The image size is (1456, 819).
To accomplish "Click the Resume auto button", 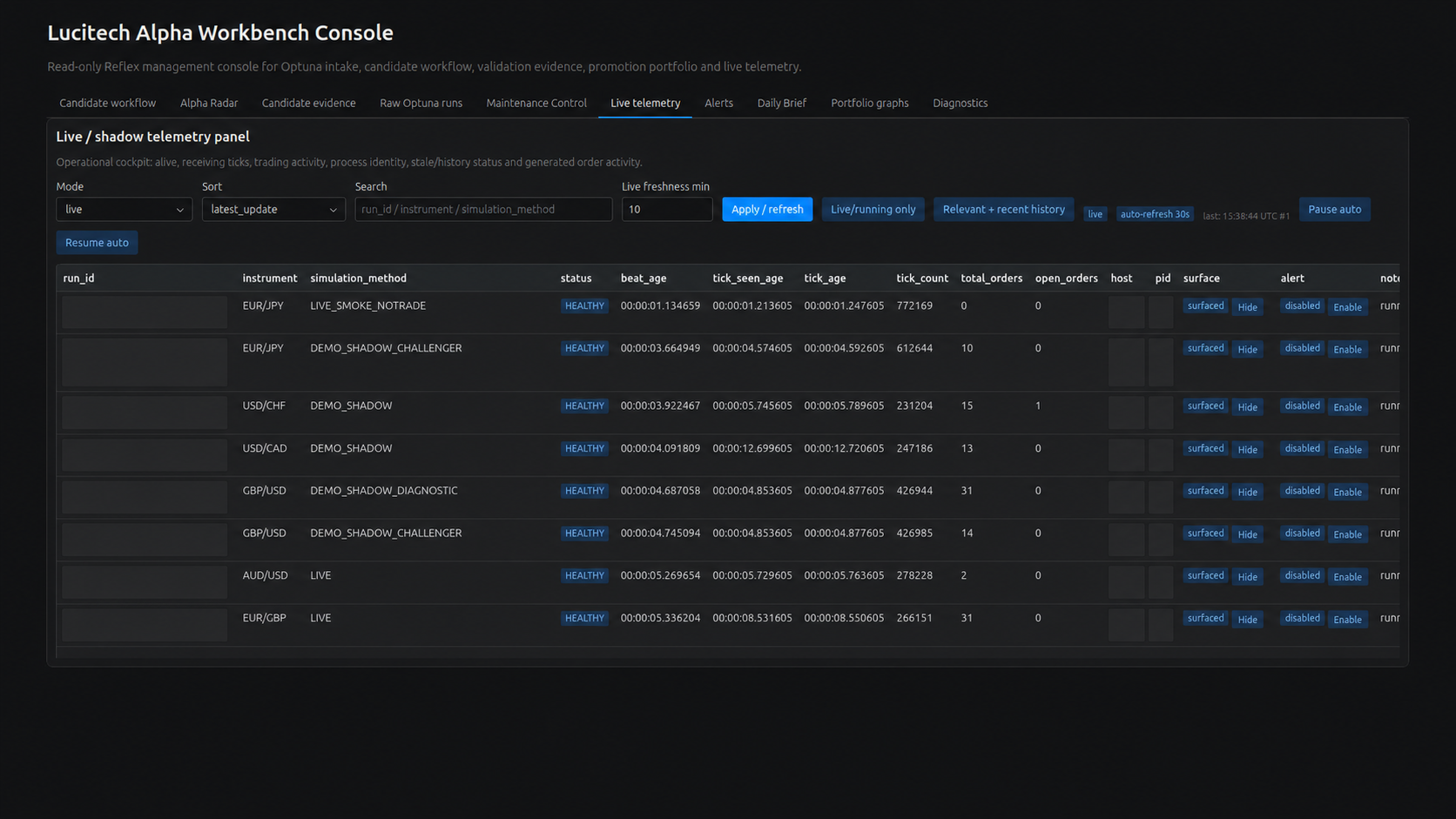I will [97, 242].
